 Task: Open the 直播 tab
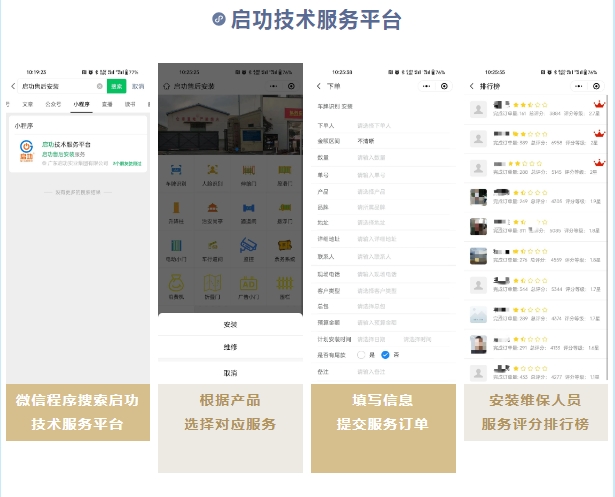107,104
